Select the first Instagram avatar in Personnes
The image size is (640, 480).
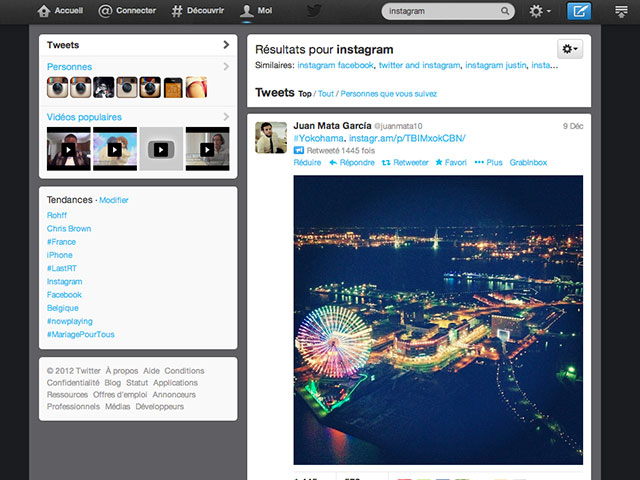[57, 87]
